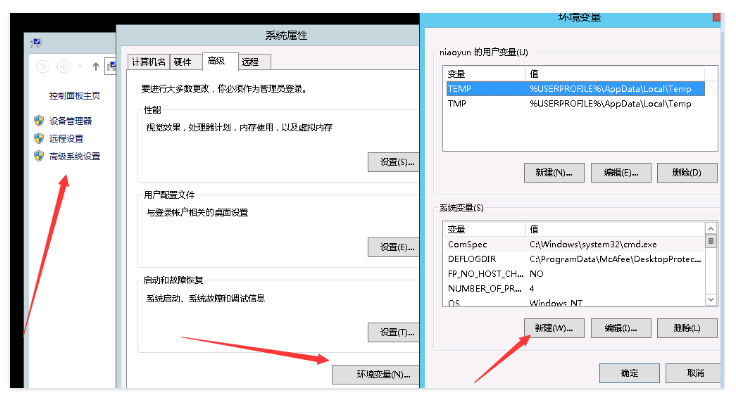Click the shield icon beside 设备管理器
Viewport: 736px width, 397px height.
[39, 121]
